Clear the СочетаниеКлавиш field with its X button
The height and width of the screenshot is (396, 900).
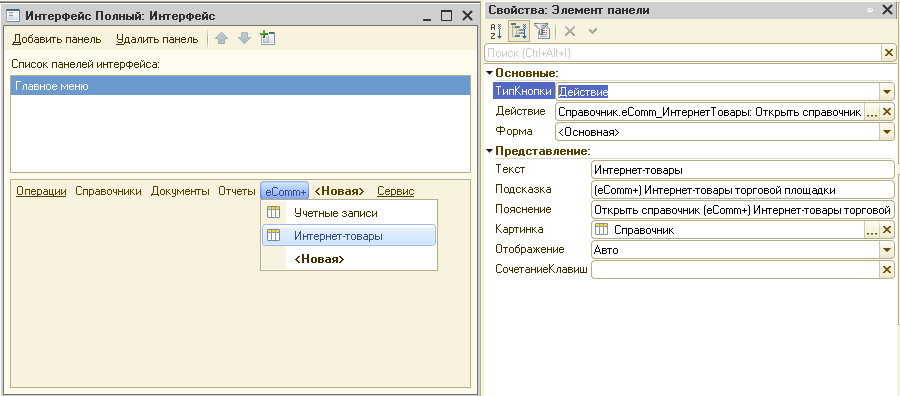coord(887,270)
